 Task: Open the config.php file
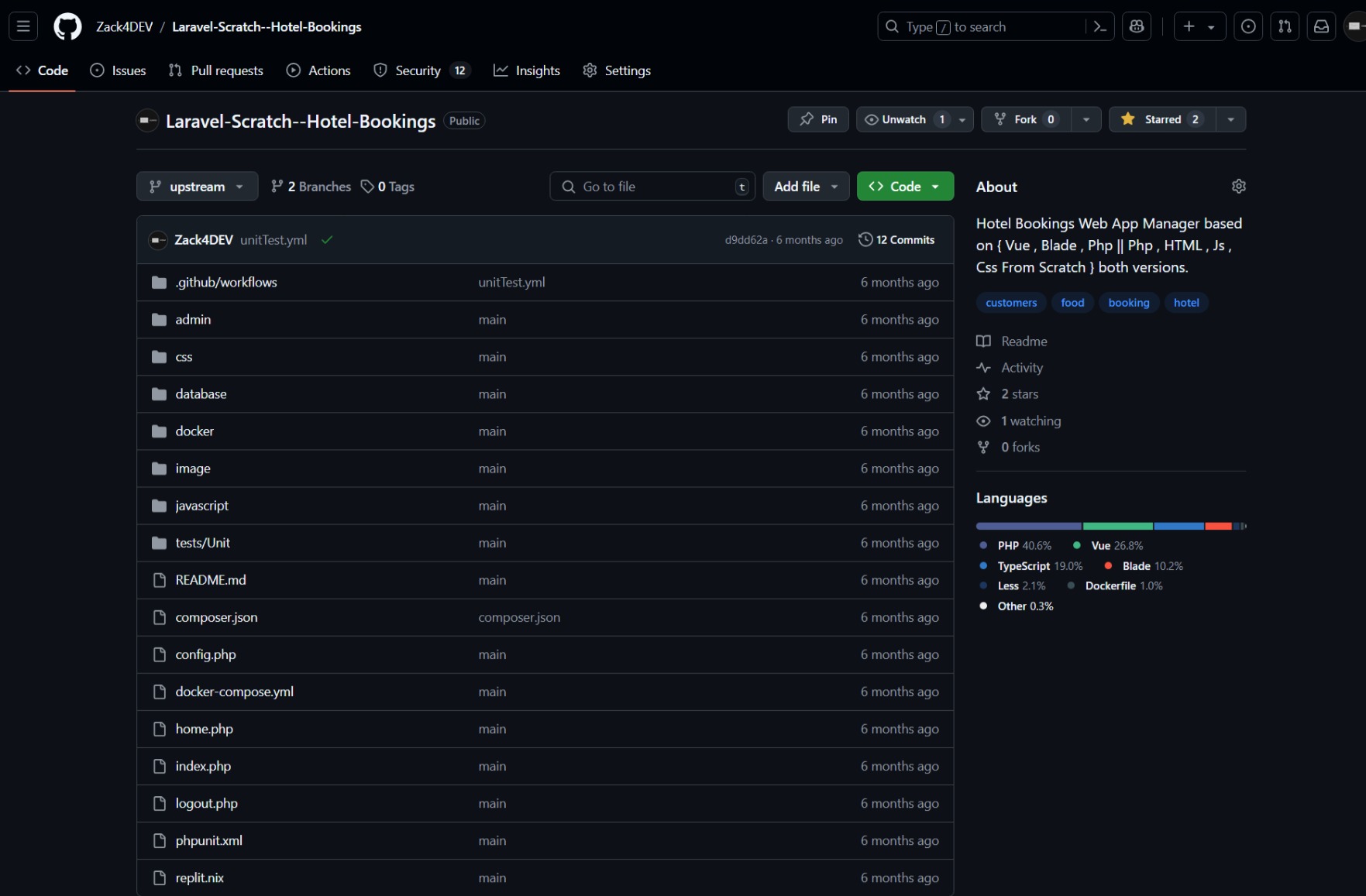point(206,654)
